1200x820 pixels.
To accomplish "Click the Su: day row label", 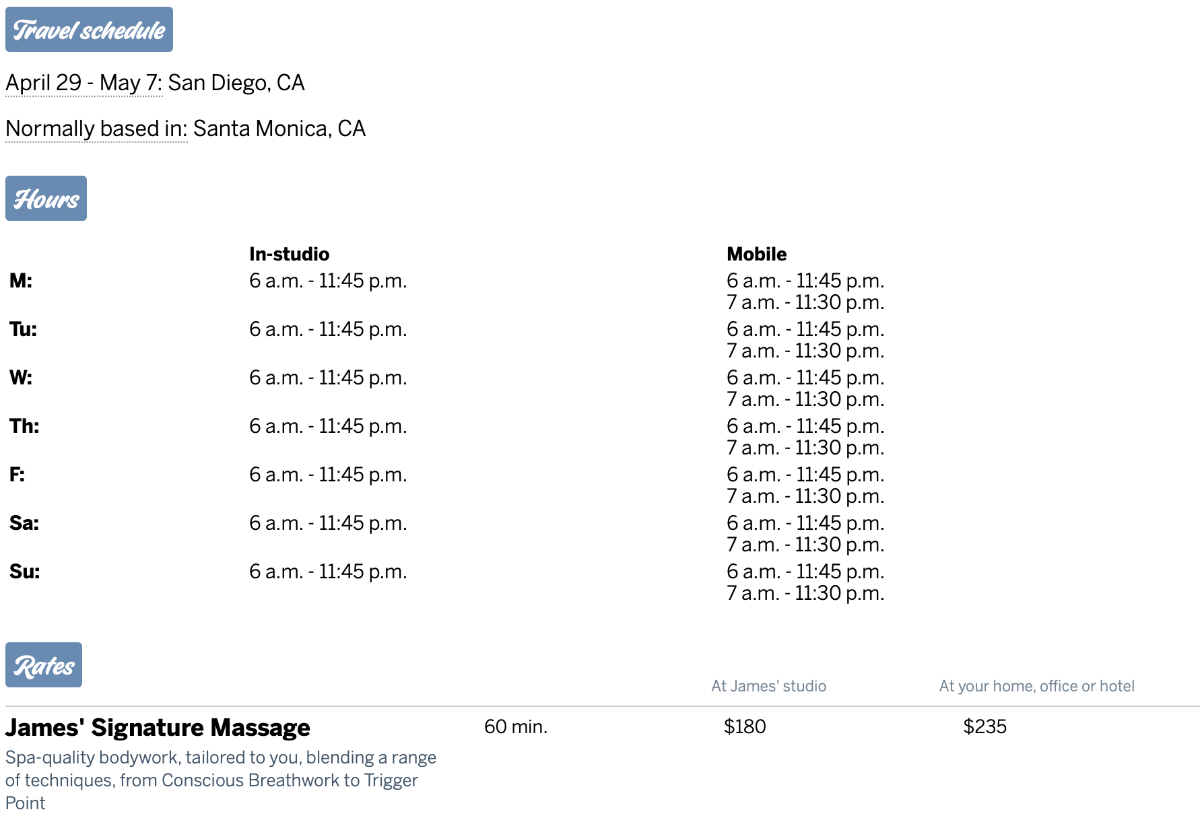I will [x=24, y=572].
